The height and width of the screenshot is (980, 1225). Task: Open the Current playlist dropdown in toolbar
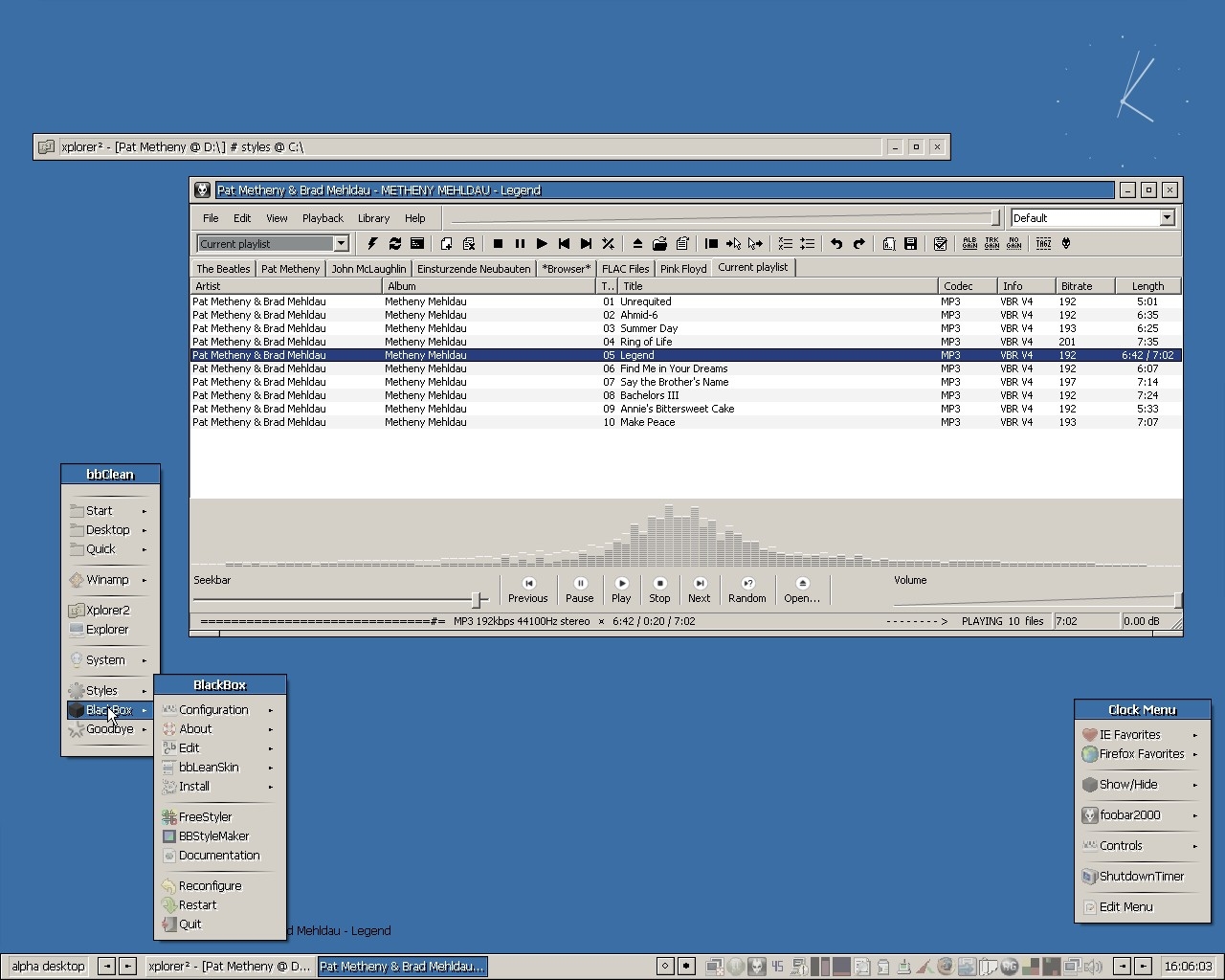tap(341, 244)
